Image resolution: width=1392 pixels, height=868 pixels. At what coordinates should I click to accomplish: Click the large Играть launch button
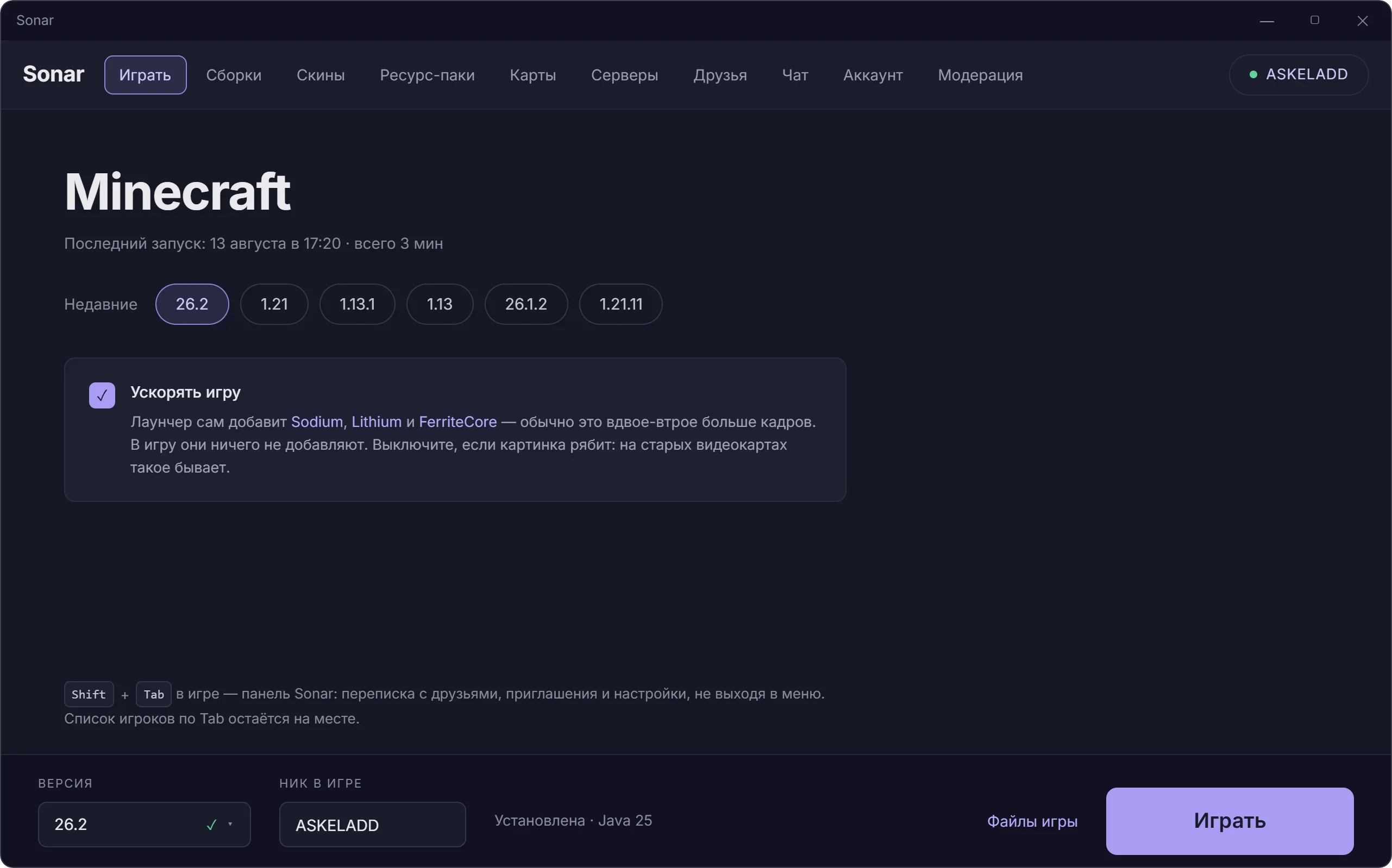click(x=1230, y=821)
